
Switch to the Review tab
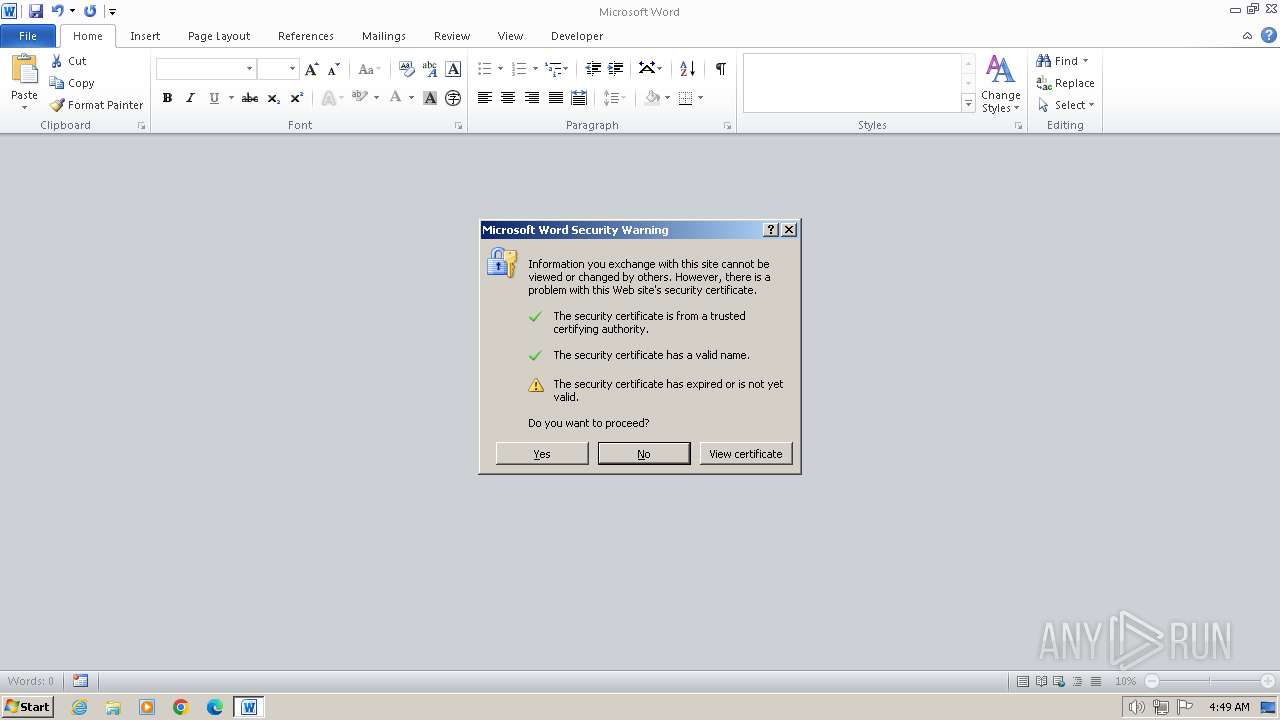[x=452, y=36]
